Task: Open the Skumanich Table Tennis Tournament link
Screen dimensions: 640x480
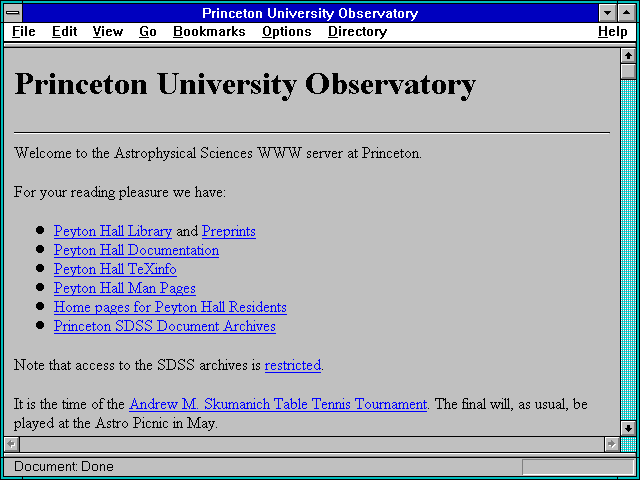Action: pos(278,404)
